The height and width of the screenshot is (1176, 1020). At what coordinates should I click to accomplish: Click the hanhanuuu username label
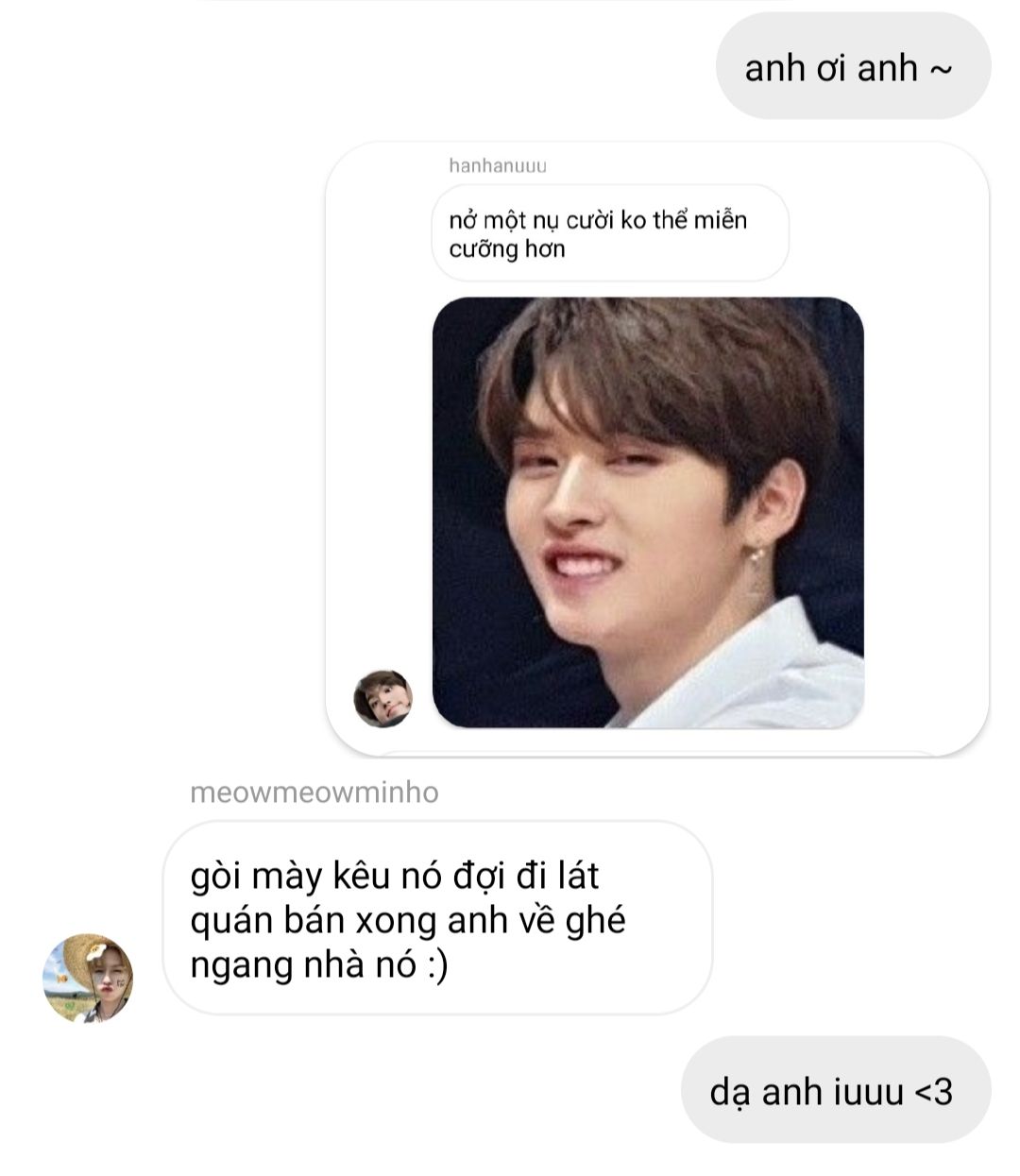(x=498, y=166)
